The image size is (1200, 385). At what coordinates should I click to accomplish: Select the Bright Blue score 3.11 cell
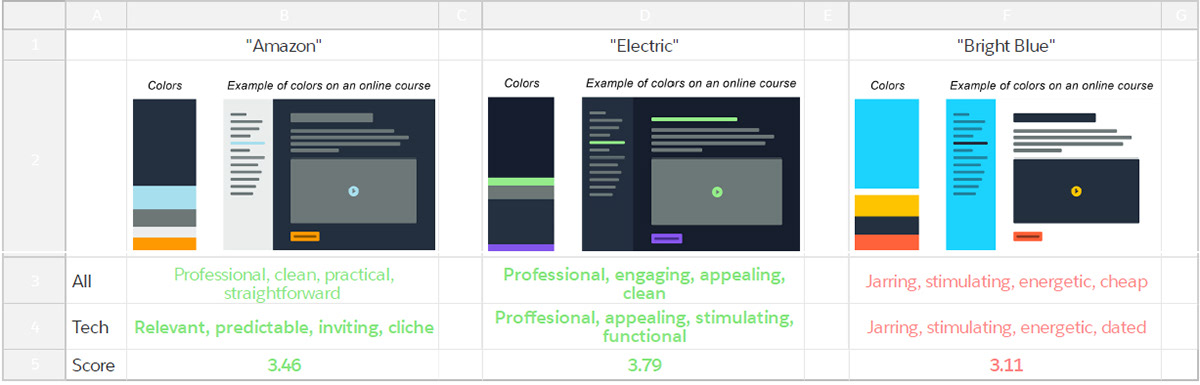pos(1004,365)
